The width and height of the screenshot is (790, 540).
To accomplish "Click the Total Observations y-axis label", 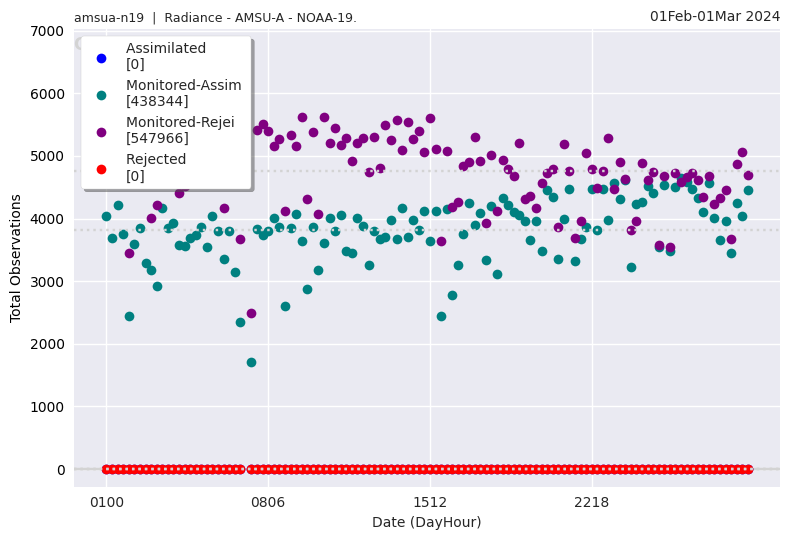I will click(x=16, y=258).
